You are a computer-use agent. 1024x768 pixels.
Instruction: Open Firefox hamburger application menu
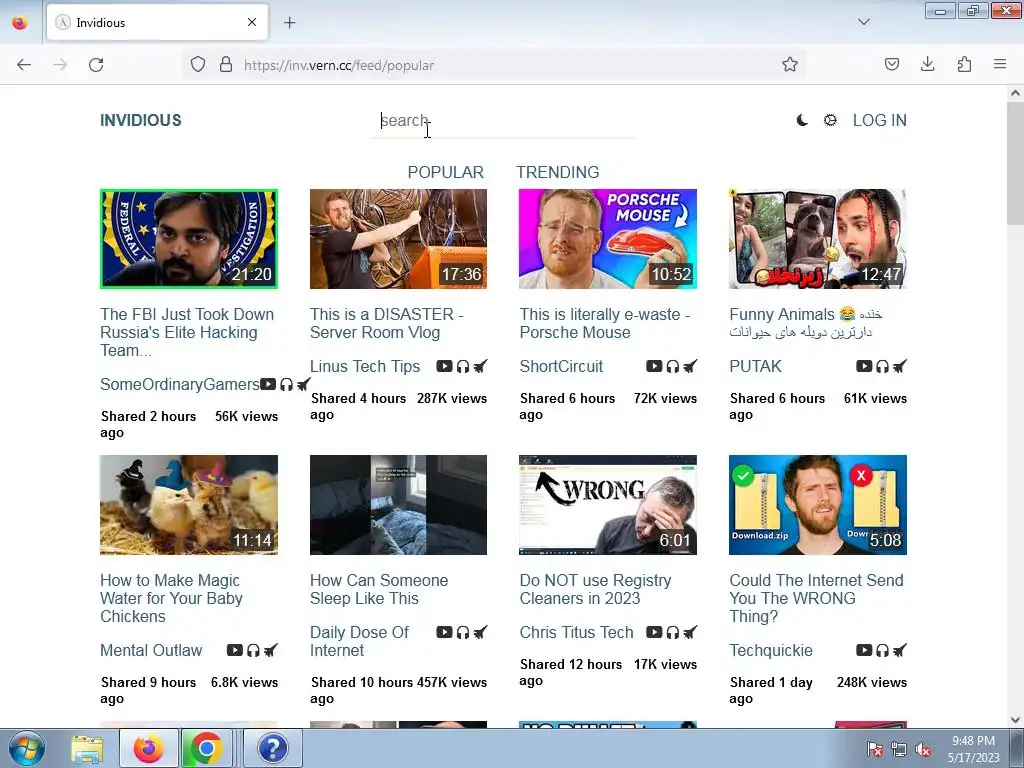(1000, 65)
